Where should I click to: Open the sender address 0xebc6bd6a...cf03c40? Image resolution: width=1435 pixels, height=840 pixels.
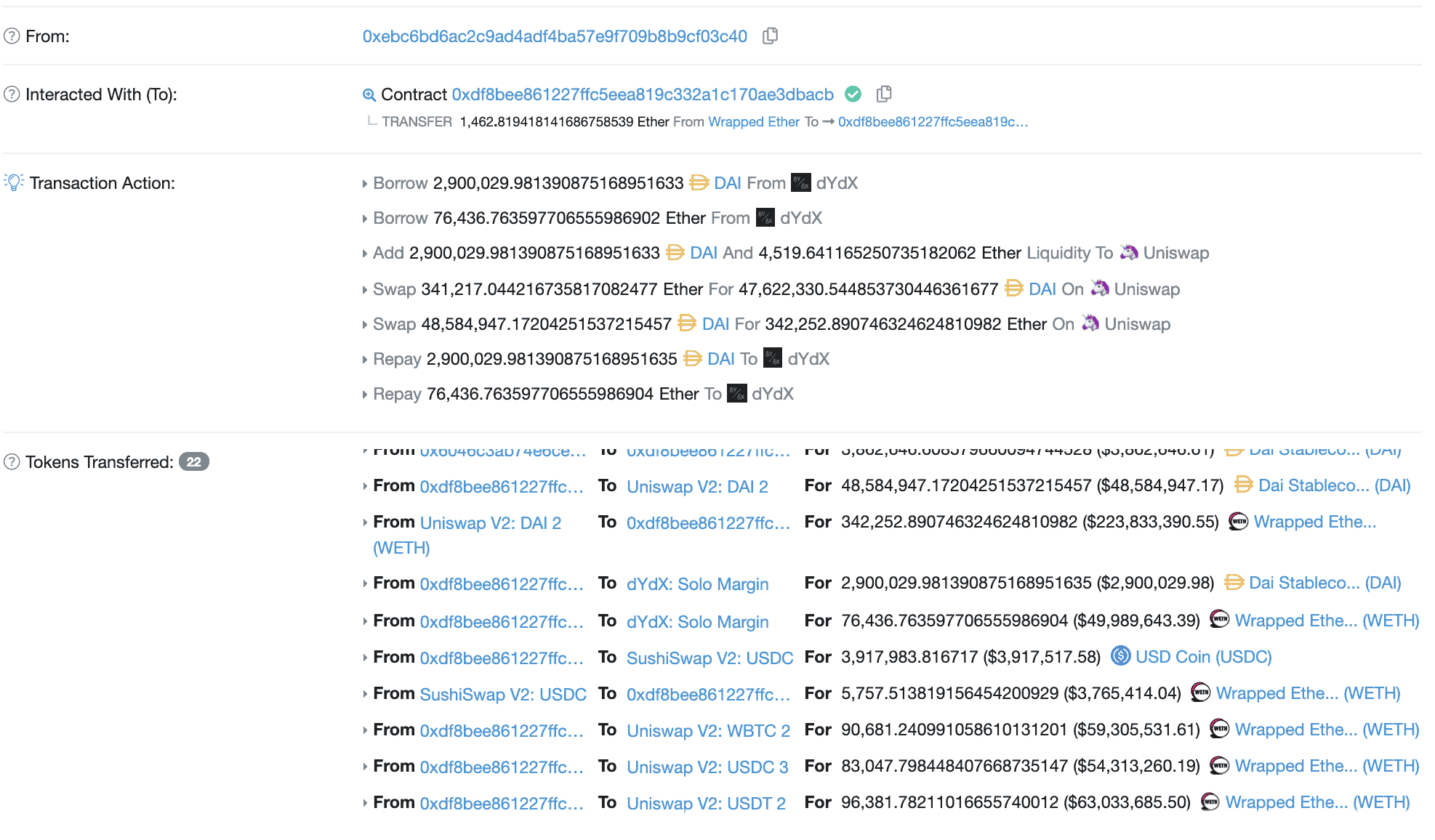(x=555, y=36)
